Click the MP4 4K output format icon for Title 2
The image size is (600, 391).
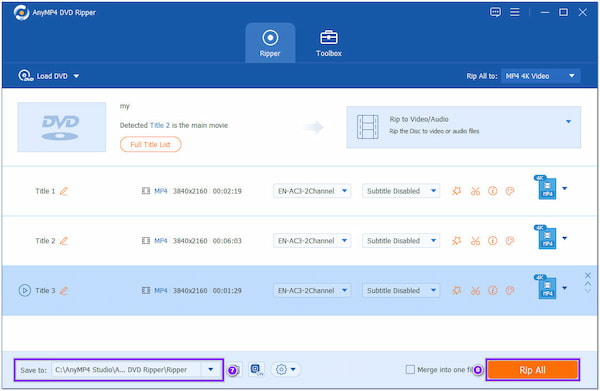click(x=546, y=237)
